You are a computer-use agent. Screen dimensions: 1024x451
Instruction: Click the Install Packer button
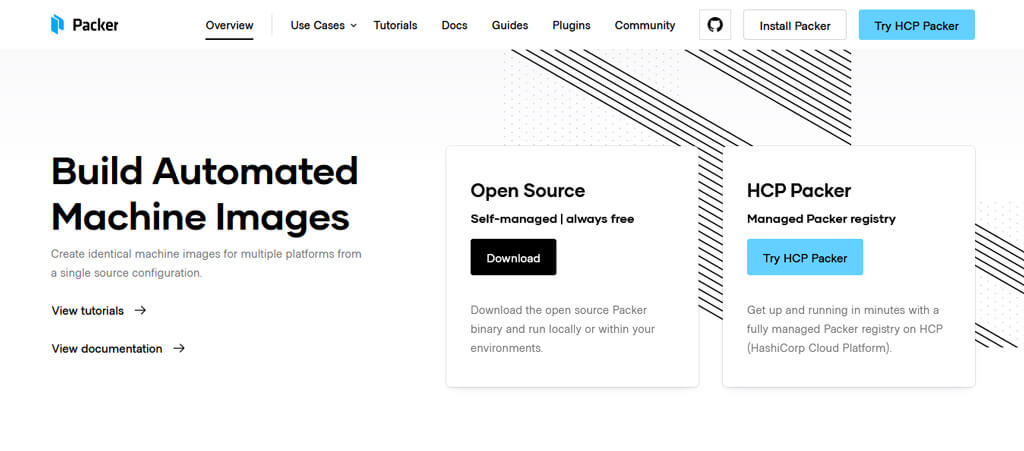(795, 25)
